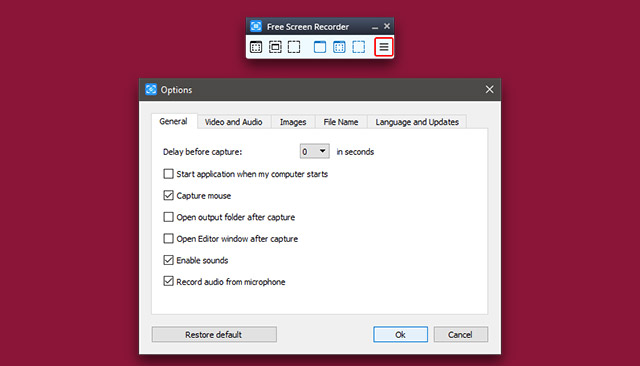640x366 pixels.
Task: Tick Open output folder after capture
Action: (168, 217)
